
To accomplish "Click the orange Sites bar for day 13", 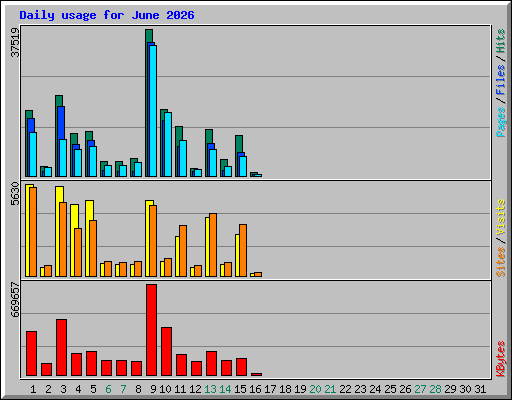I will 213,245.
